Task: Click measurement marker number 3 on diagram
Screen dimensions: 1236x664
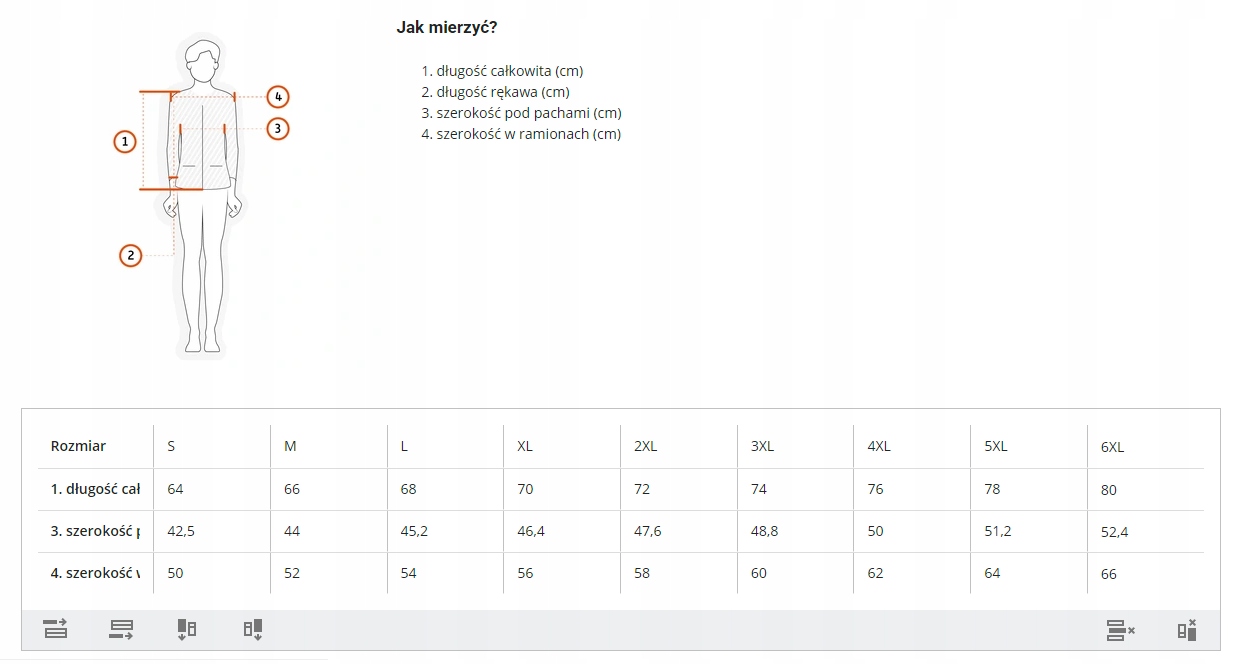Action: [278, 128]
